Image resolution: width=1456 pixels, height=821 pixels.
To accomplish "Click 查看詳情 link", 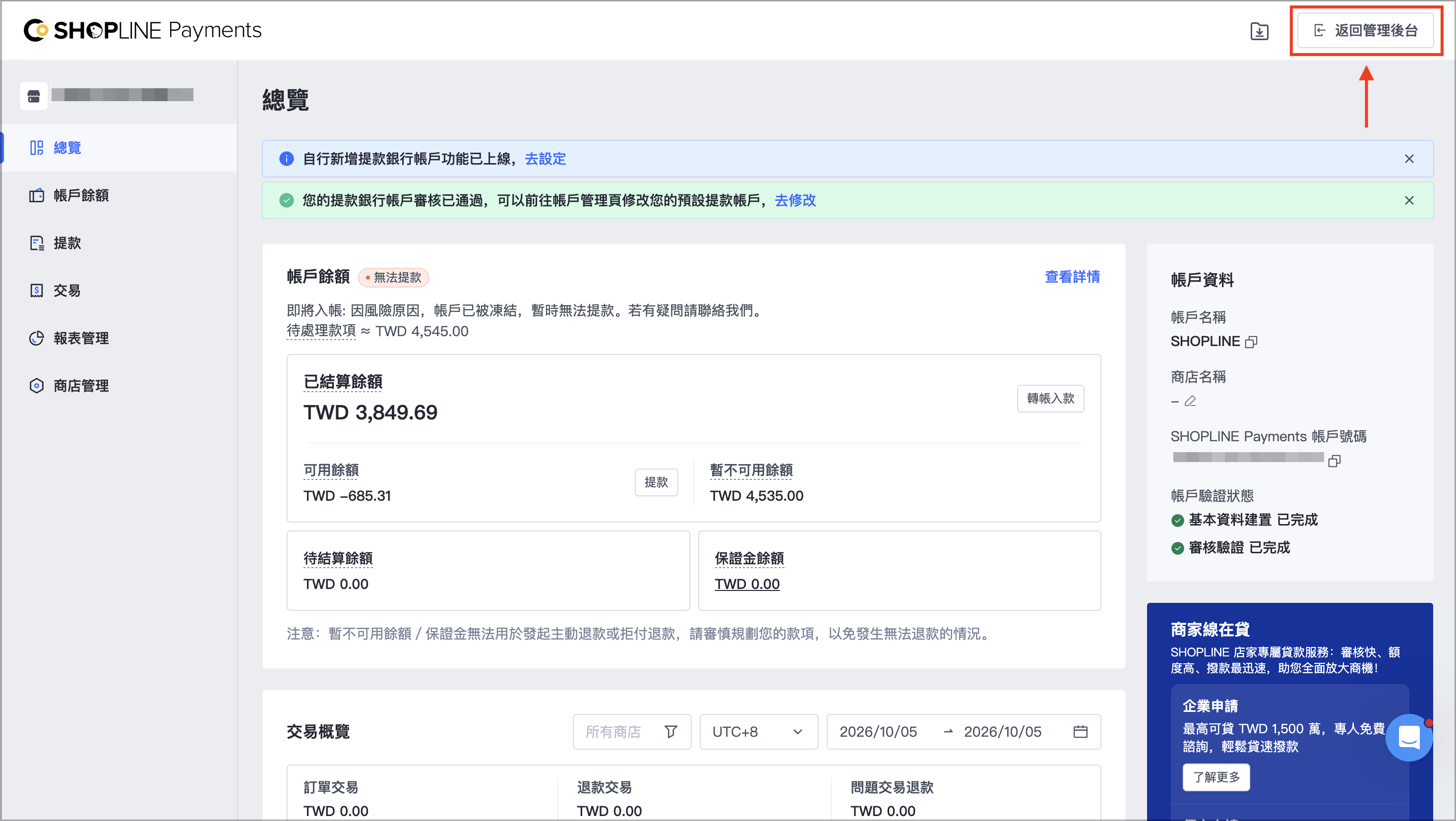I will coord(1072,277).
